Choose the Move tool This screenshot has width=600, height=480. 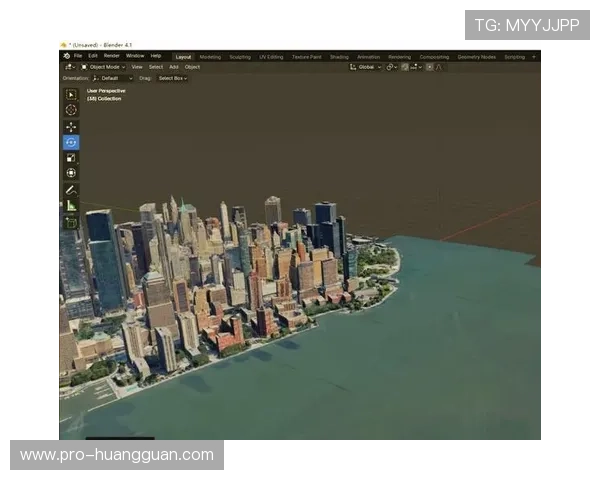[x=71, y=127]
